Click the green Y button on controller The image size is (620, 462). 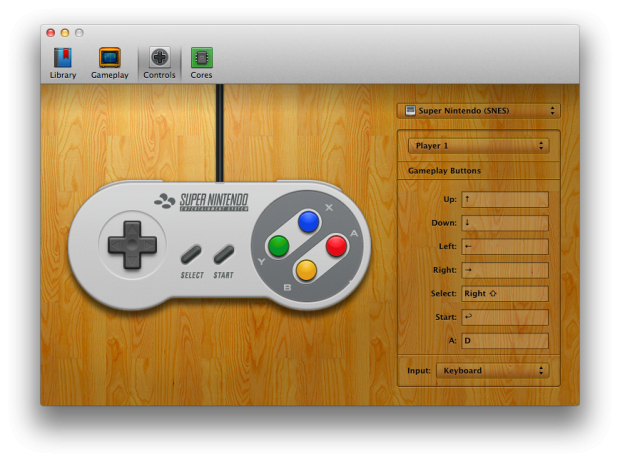tap(278, 246)
